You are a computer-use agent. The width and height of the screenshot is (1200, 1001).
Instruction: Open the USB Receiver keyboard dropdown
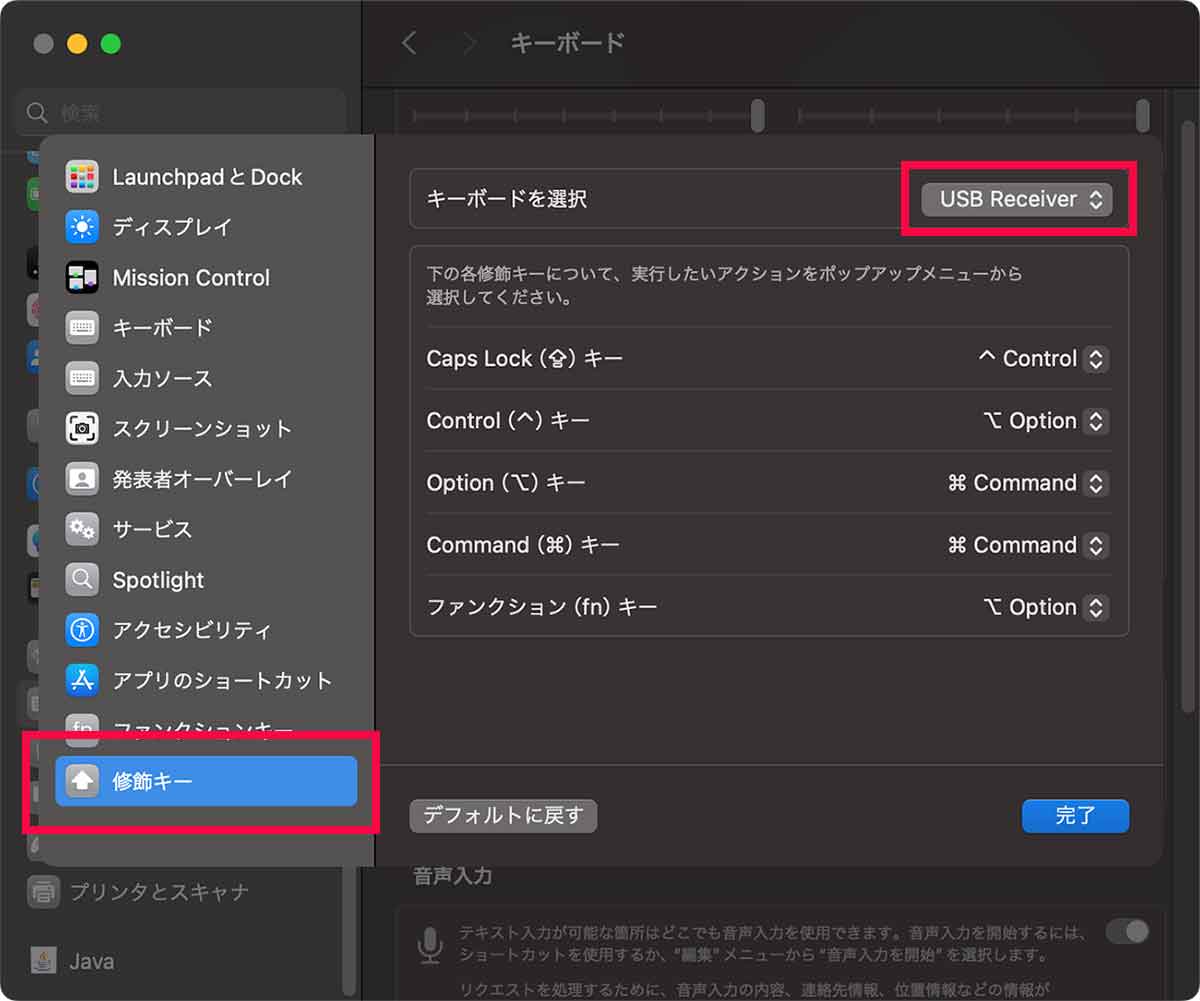[x=1017, y=199]
